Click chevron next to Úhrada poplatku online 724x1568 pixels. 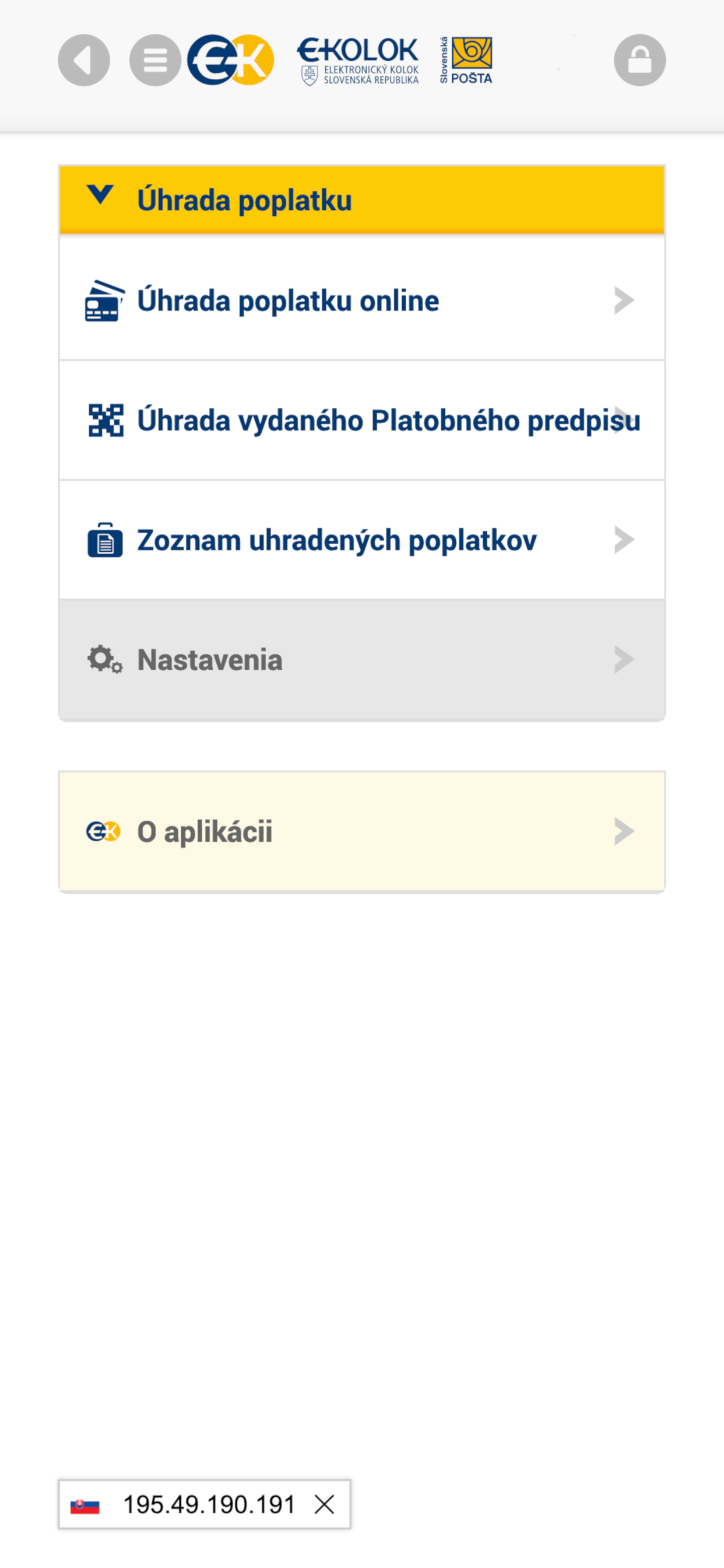624,300
